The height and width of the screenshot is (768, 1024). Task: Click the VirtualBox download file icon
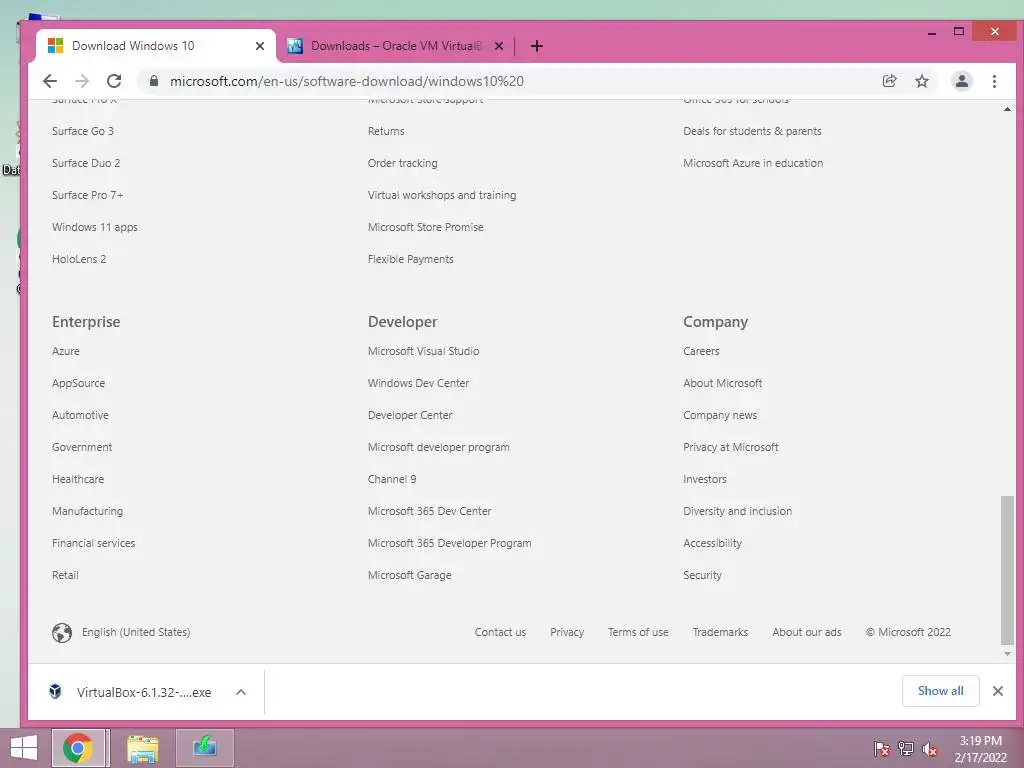[x=56, y=691]
